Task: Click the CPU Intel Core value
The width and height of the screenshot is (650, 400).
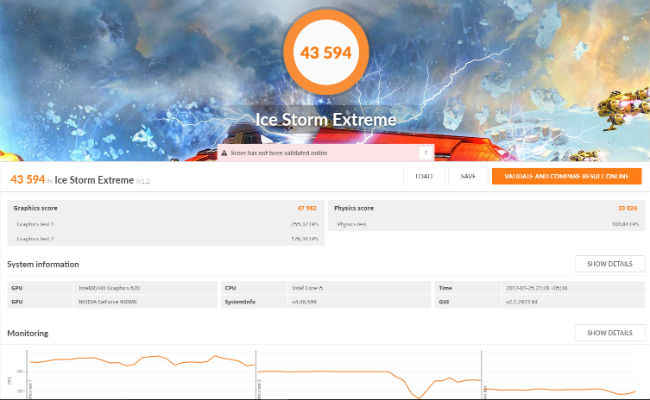Action: [308, 288]
